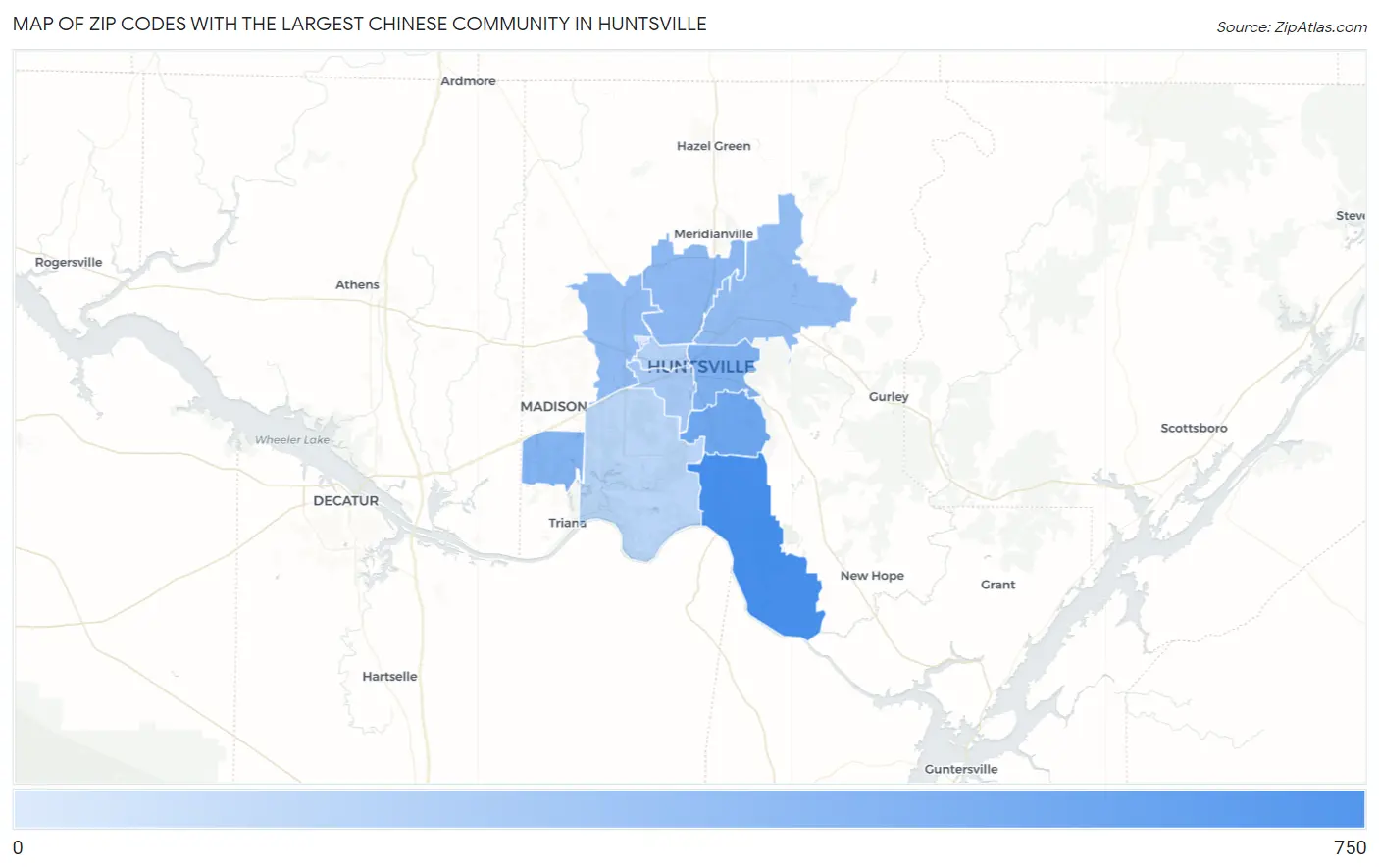
Task: Select the Huntsville label on the map
Action: coord(701,366)
